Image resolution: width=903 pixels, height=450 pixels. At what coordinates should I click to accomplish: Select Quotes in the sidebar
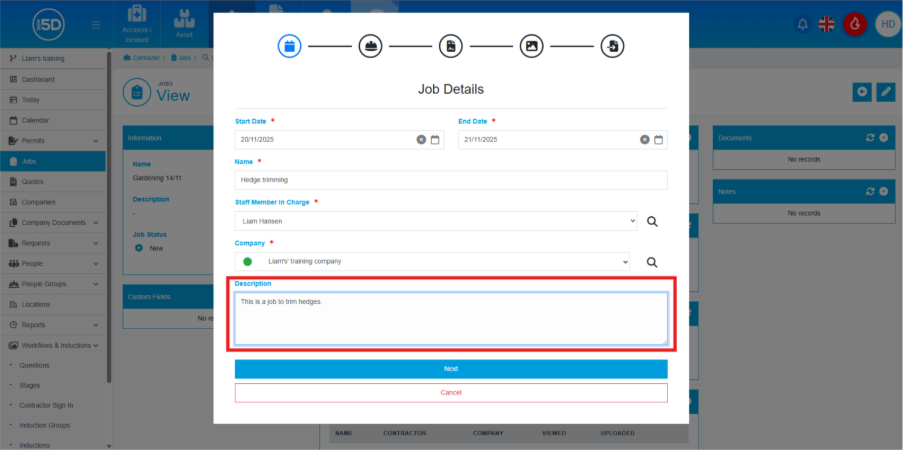coord(33,182)
